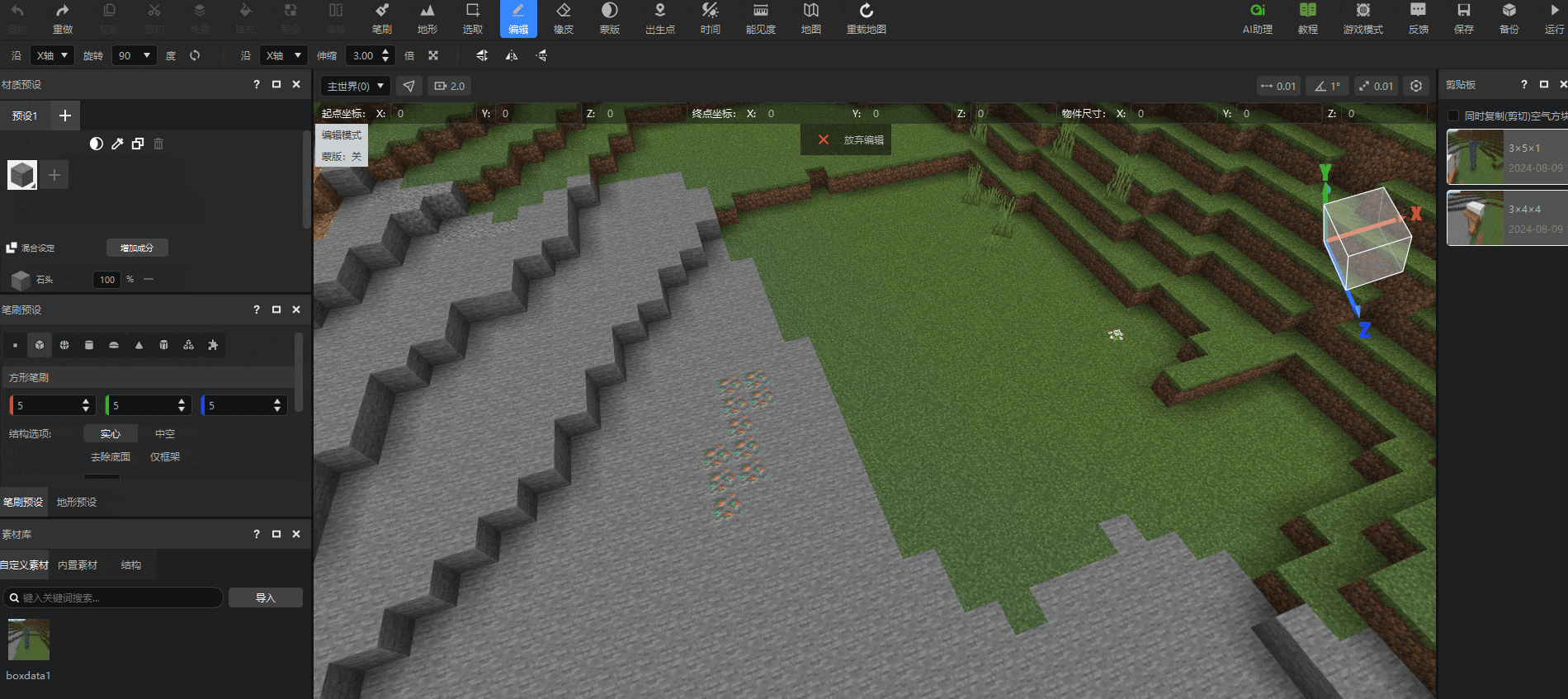Open the AI assistant (AI助理)

[x=1258, y=18]
